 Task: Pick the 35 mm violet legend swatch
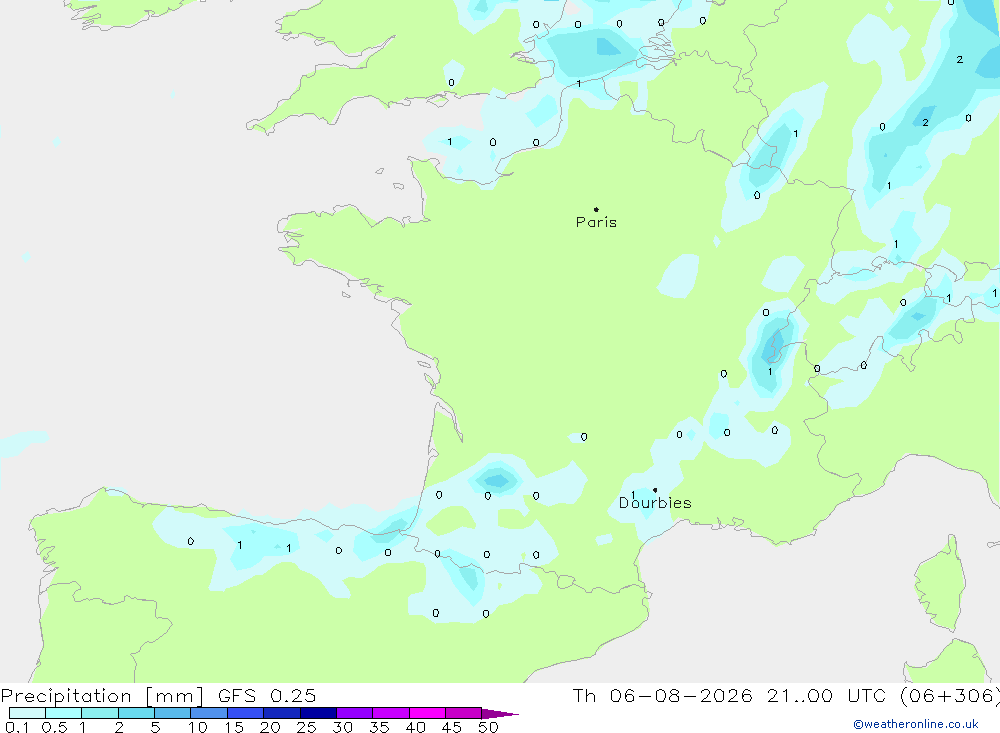[391, 713]
